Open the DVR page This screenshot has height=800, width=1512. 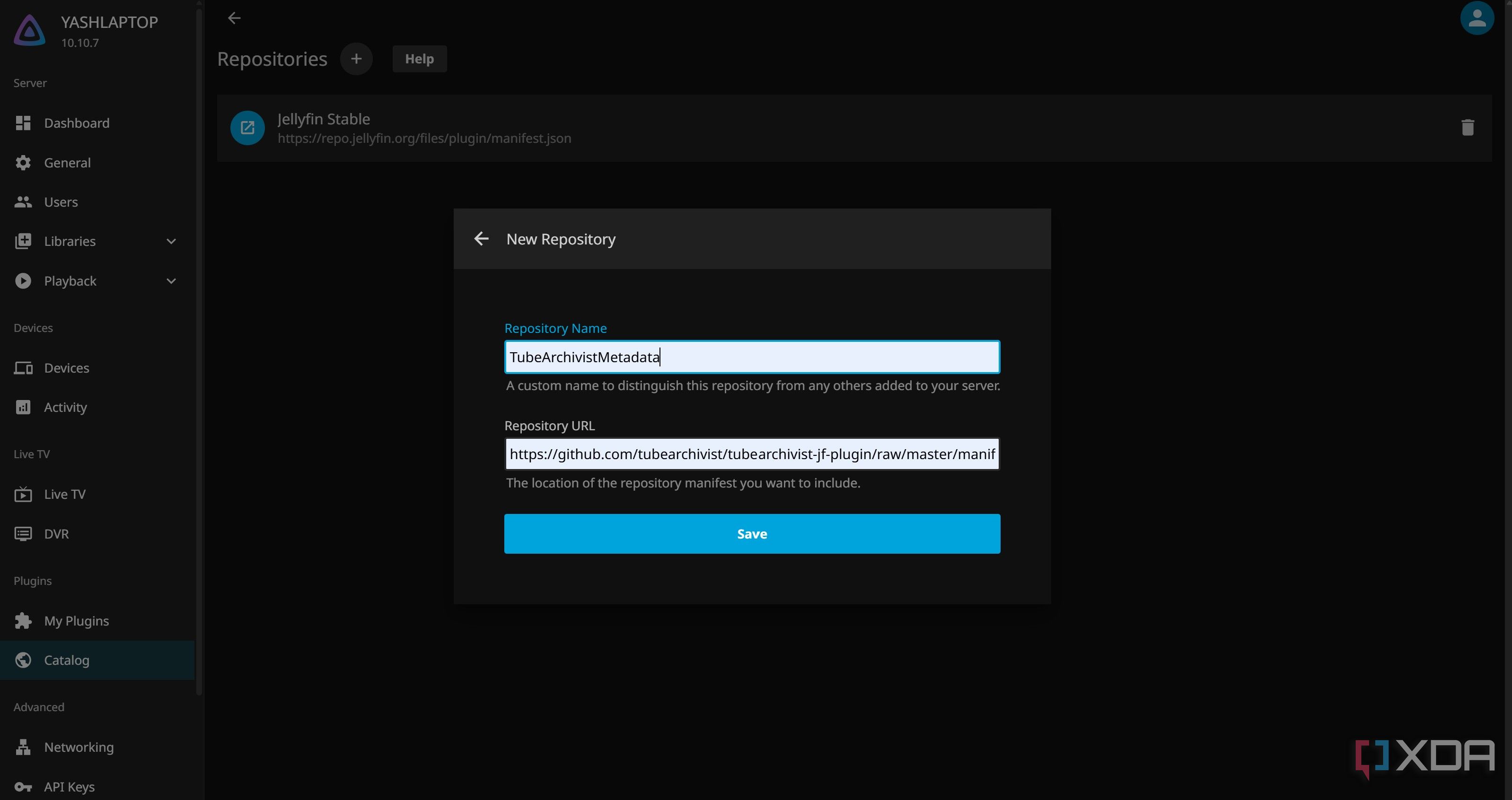tap(97, 534)
